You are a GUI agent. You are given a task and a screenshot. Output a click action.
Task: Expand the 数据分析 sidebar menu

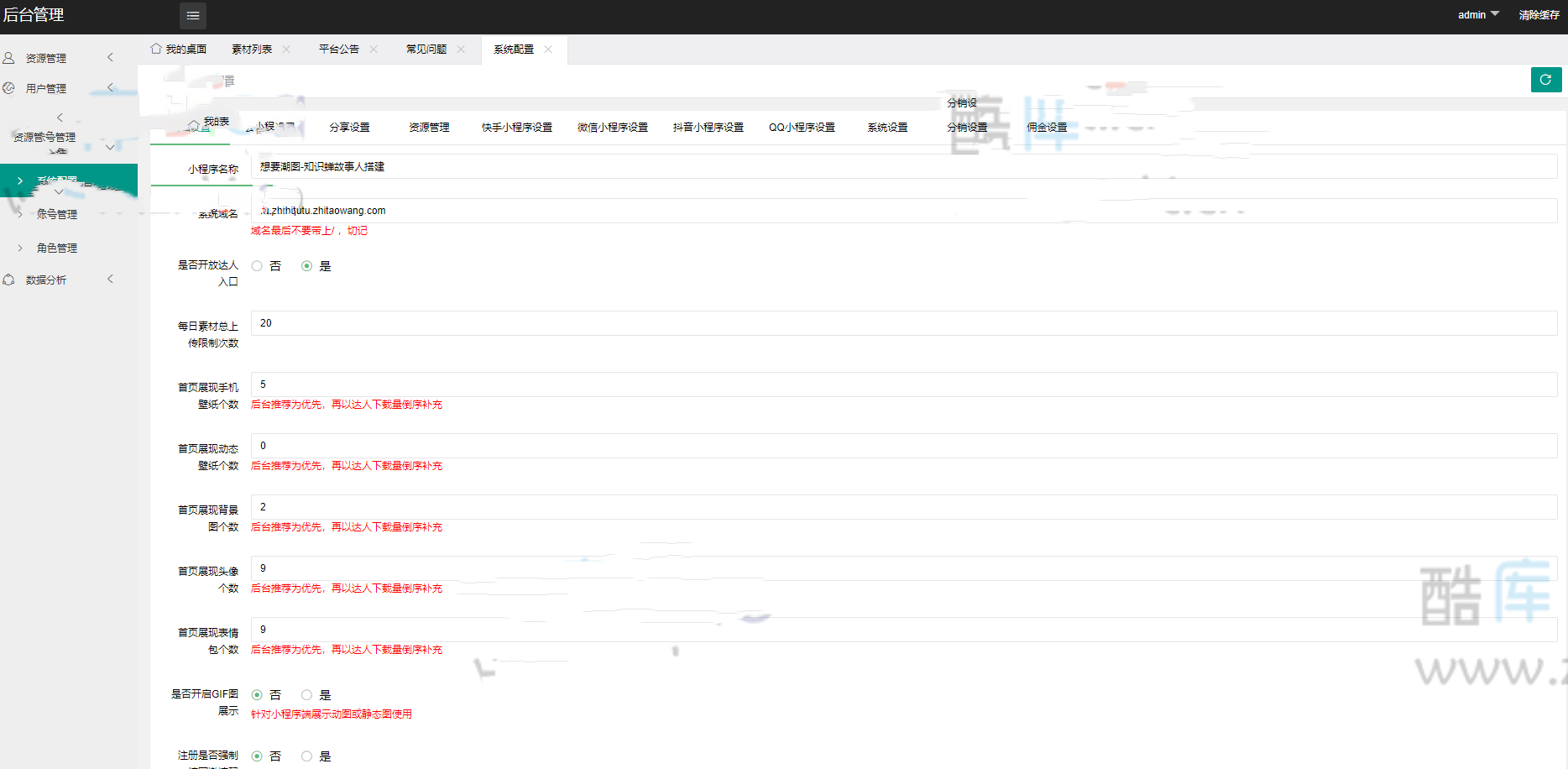coord(110,279)
